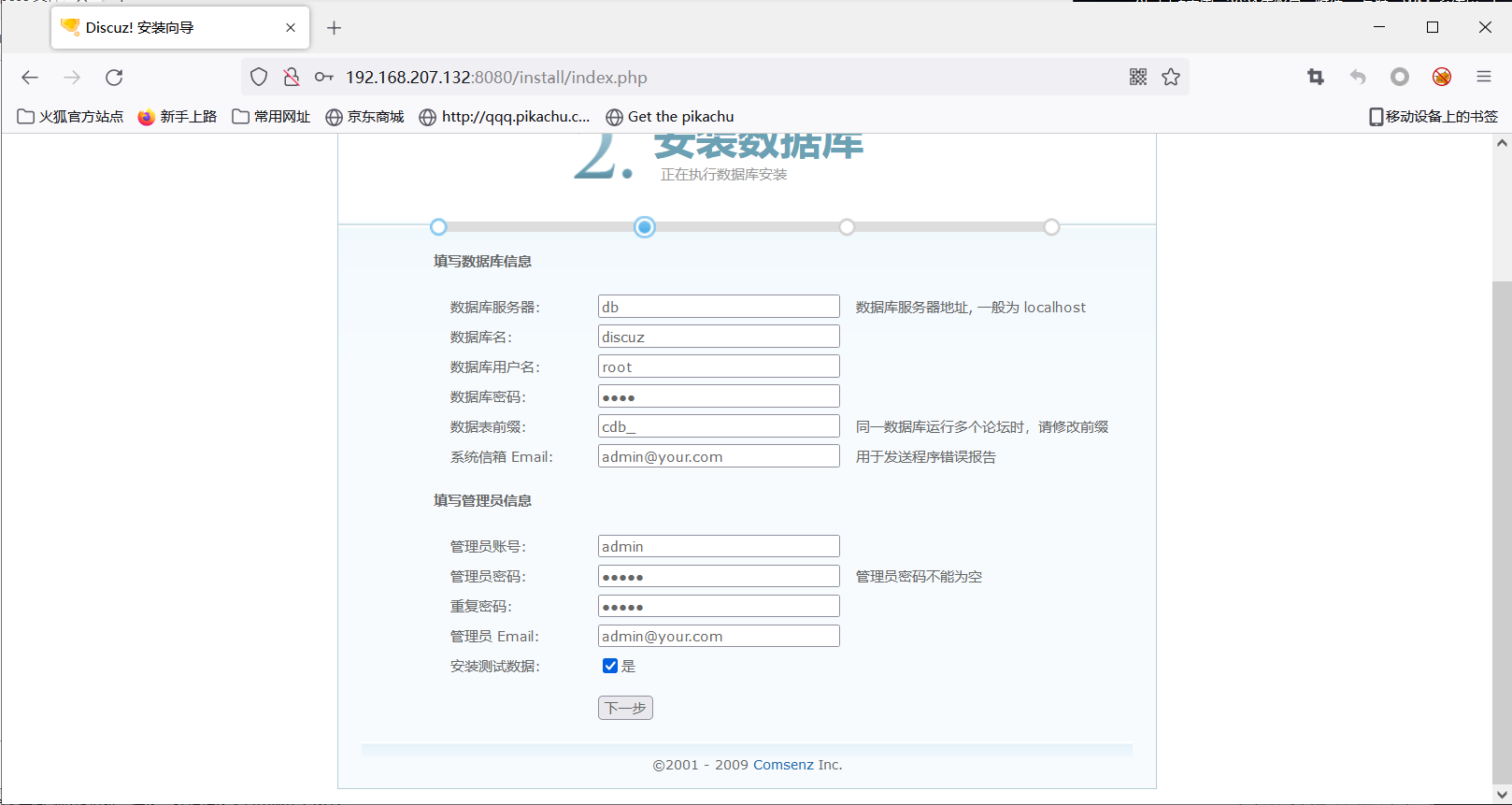This screenshot has width=1512, height=805.
Task: Click the 数据库服务器 input field
Action: [x=718, y=307]
